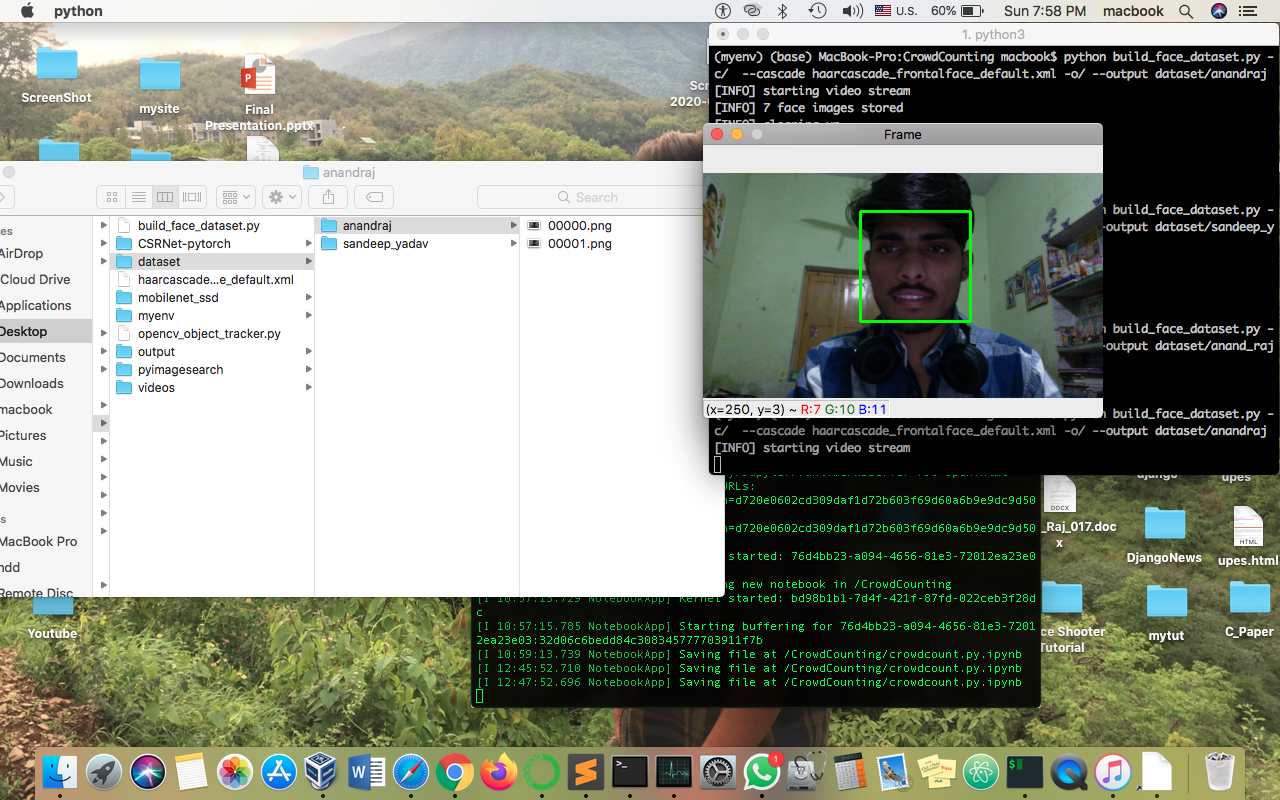This screenshot has height=800, width=1280.
Task: Open iTunes music icon in Dock
Action: click(1112, 771)
